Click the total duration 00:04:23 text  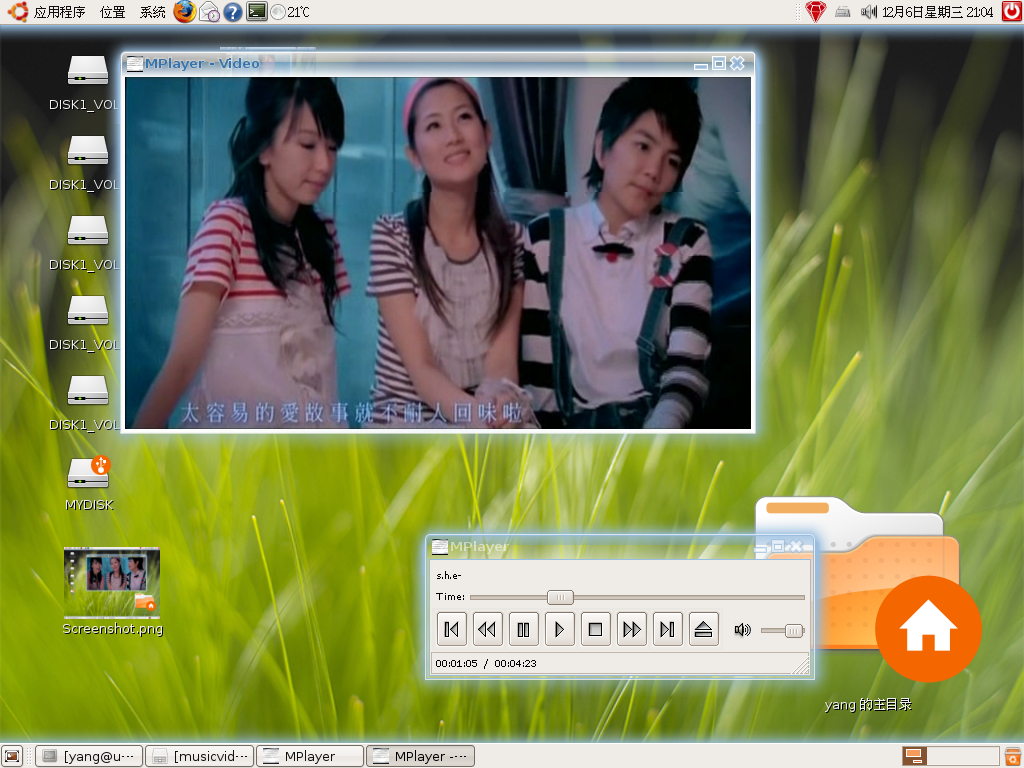[515, 664]
